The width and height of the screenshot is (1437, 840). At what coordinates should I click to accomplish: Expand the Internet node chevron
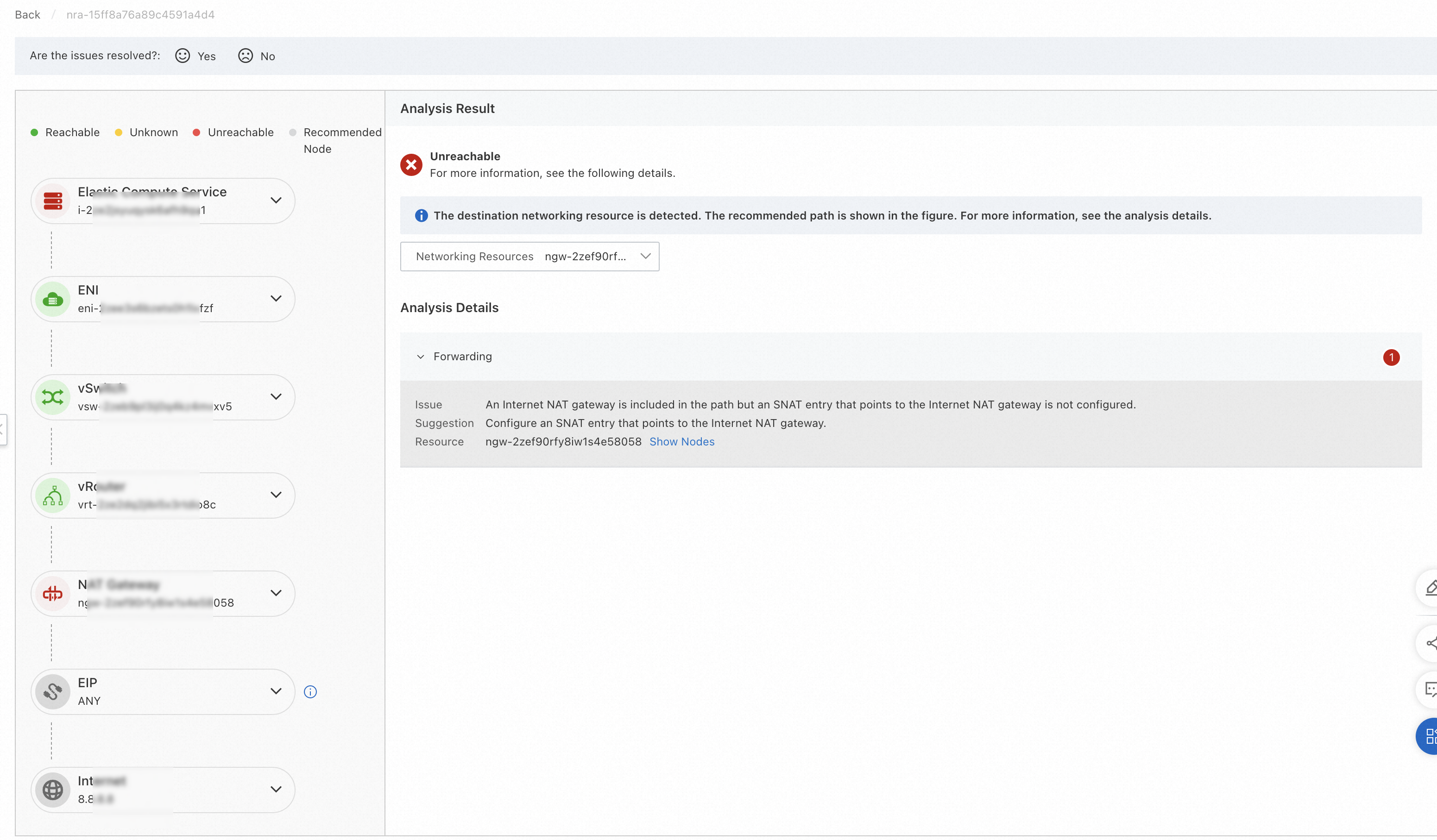(x=276, y=789)
